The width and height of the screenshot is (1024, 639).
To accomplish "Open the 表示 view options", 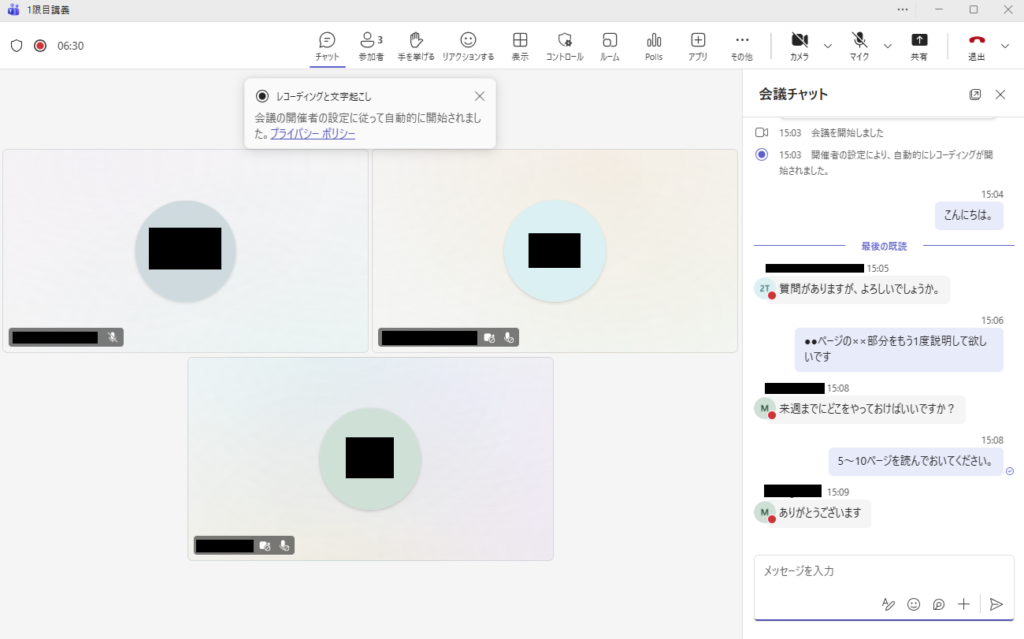I will pyautogui.click(x=520, y=45).
